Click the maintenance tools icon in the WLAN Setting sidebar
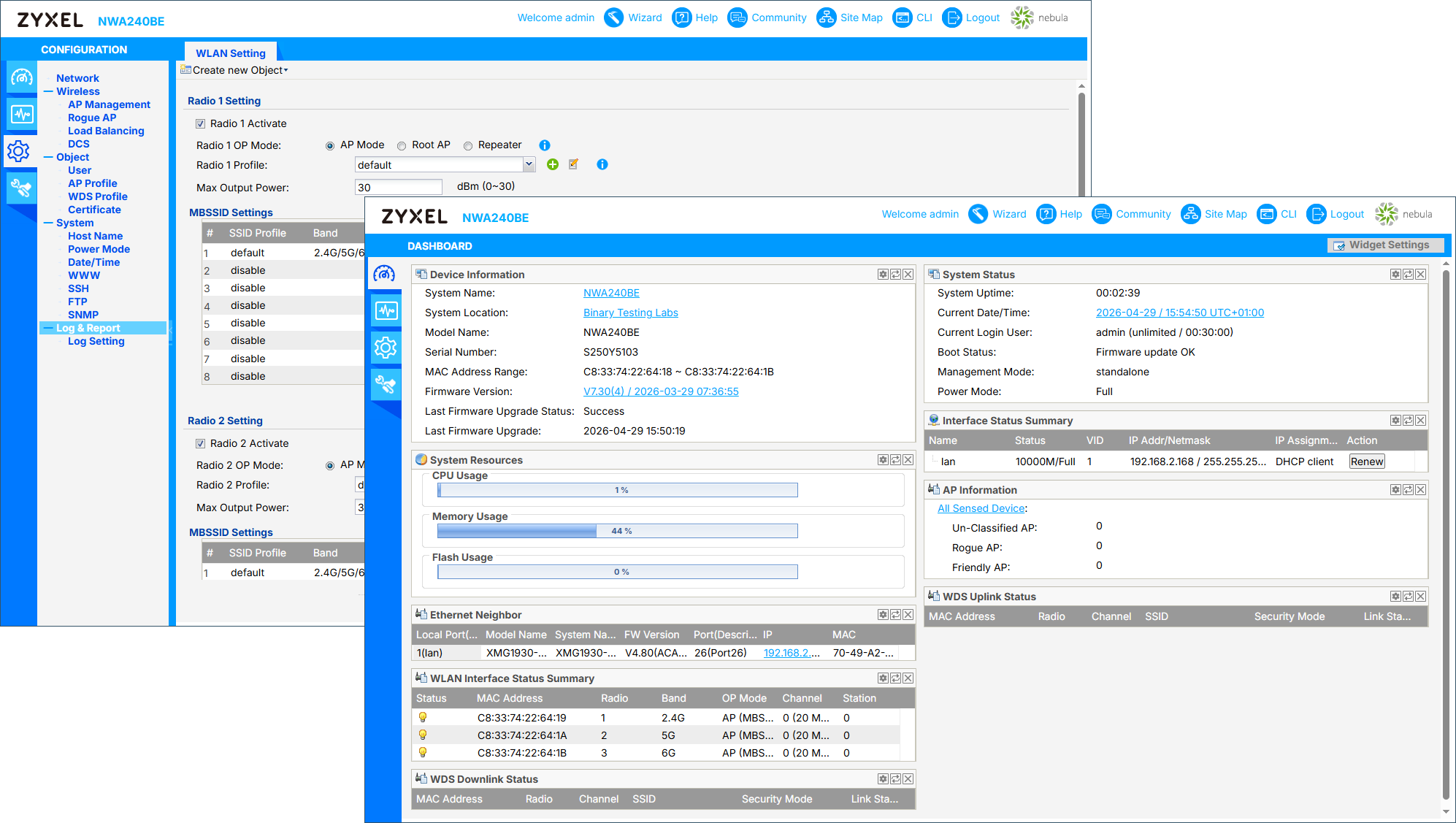This screenshot has height=823, width=1456. coord(22,188)
